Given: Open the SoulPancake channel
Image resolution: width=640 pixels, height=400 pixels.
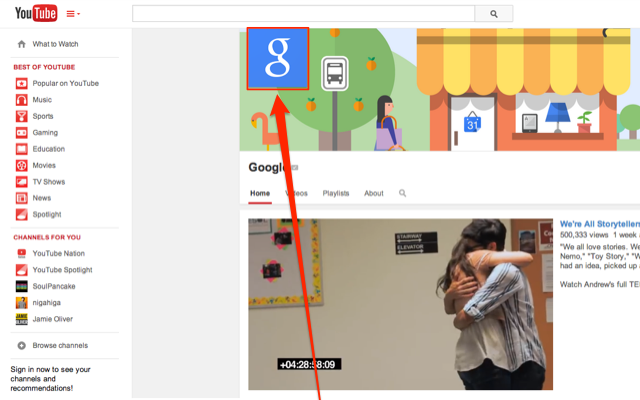Looking at the screenshot, I should pyautogui.click(x=54, y=286).
